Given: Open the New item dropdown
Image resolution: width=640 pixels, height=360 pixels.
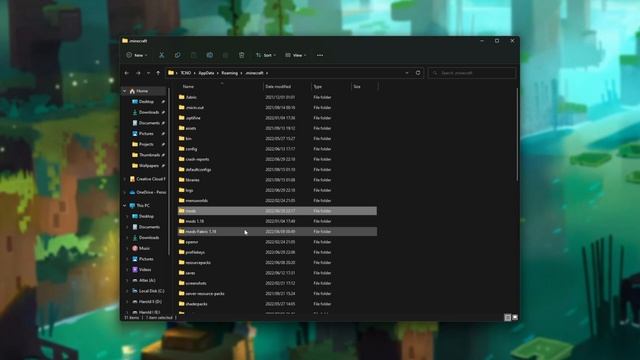Looking at the screenshot, I should (137, 55).
